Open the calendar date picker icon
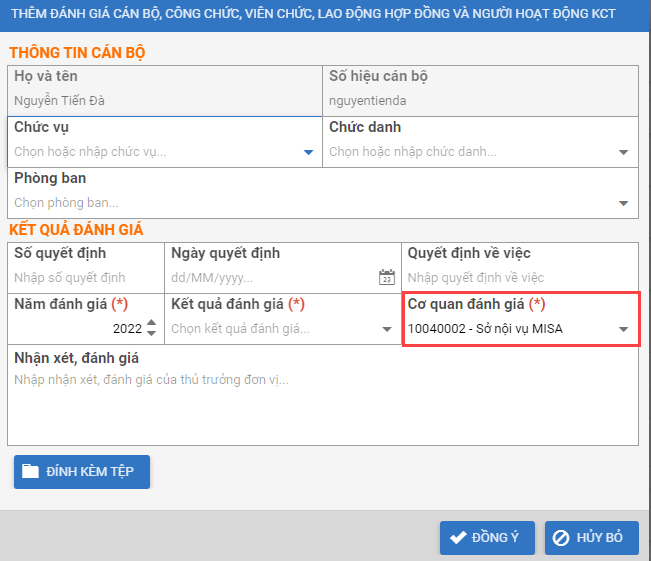This screenshot has width=651, height=561. 386,278
